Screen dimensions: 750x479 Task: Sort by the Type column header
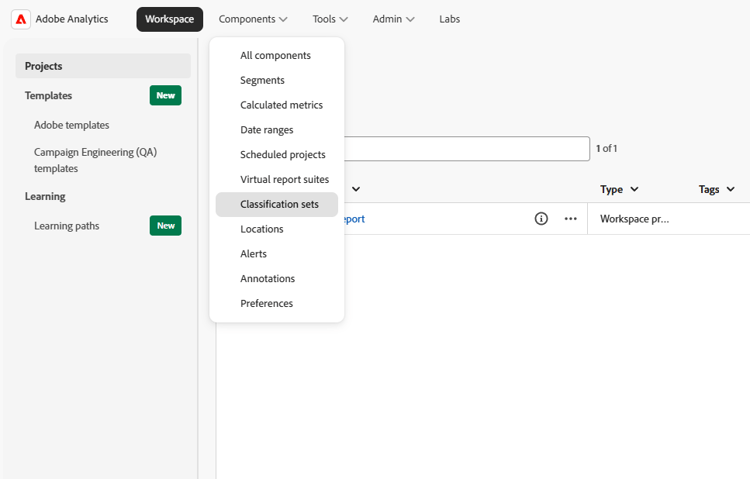pos(619,189)
